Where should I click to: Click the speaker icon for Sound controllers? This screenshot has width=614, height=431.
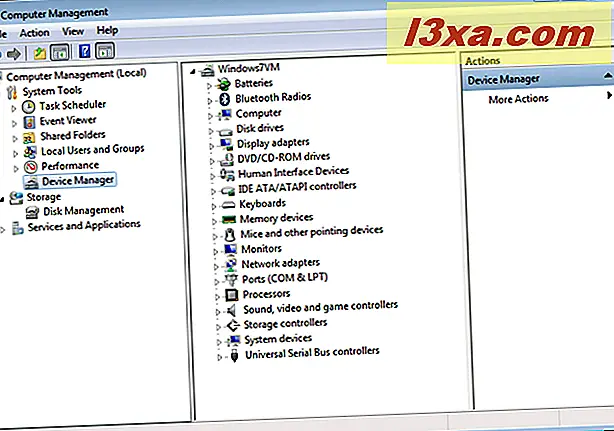tap(232, 310)
